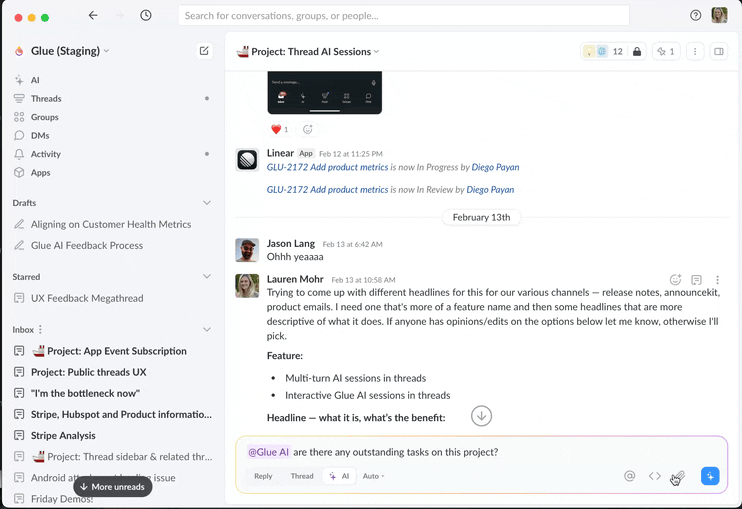Add reaction to Lauren Mohr's message
742x509 pixels.
pyautogui.click(x=676, y=281)
